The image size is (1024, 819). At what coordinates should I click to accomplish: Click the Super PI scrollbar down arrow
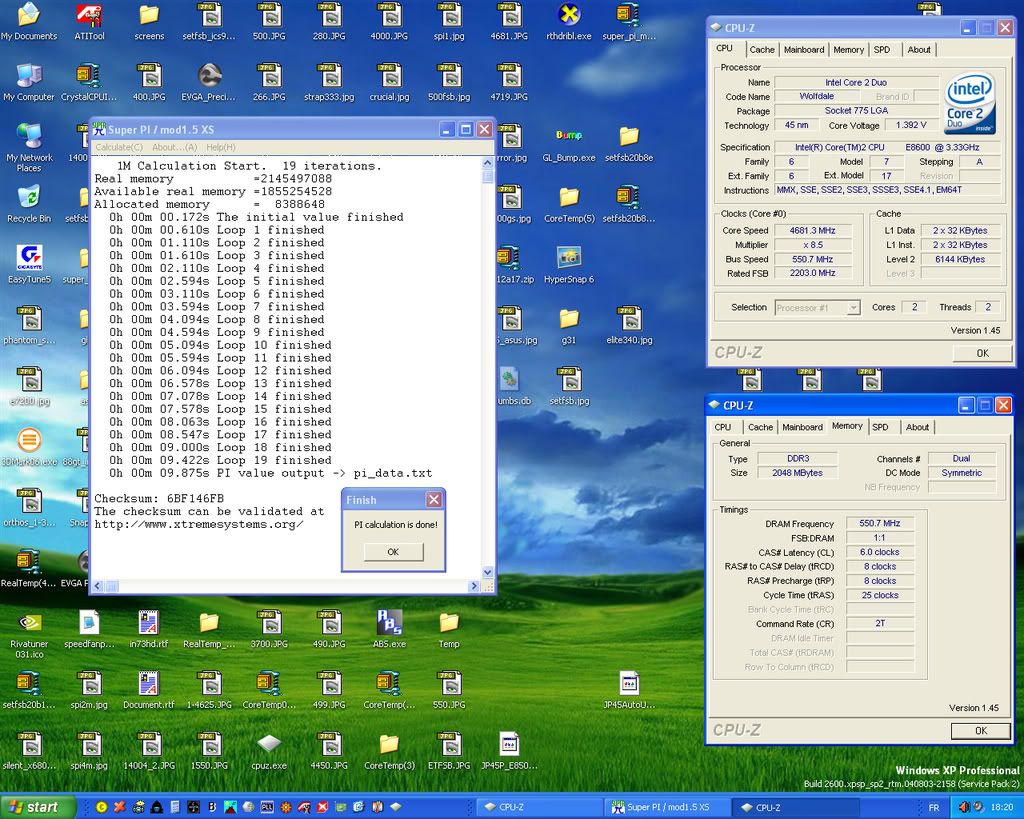pyautogui.click(x=488, y=572)
